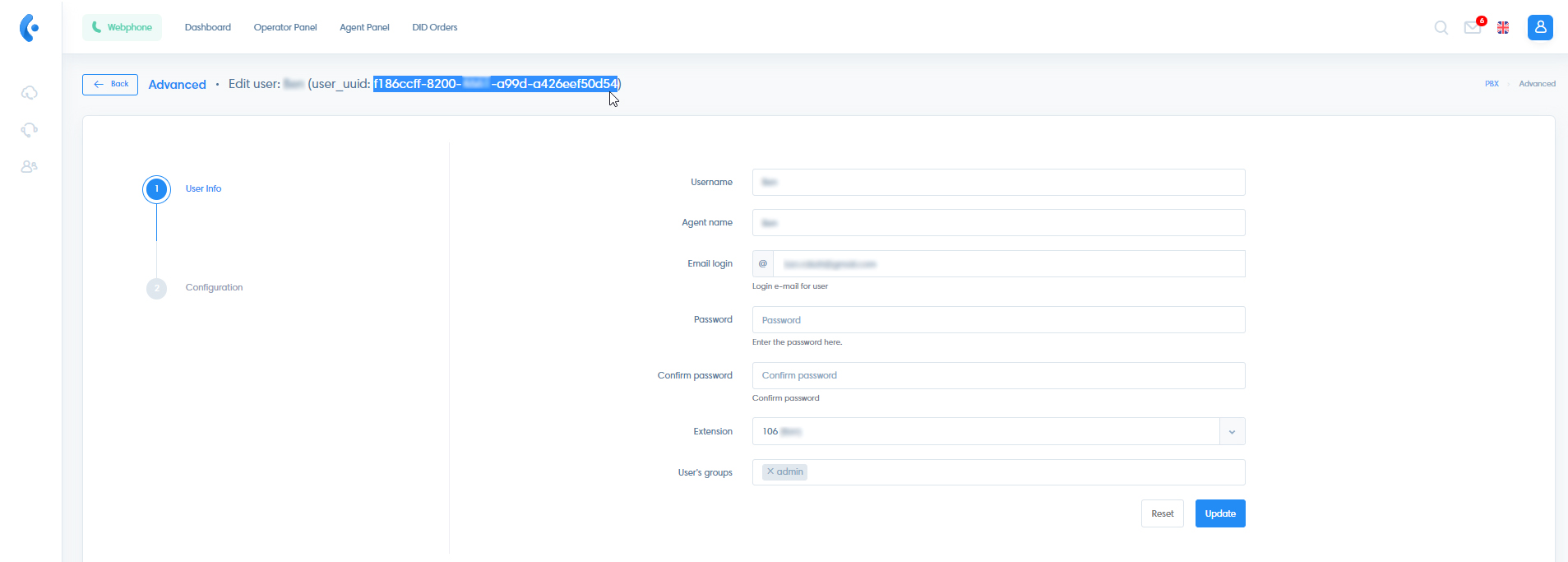
Task: Open the mail notifications icon
Action: coord(1472,28)
